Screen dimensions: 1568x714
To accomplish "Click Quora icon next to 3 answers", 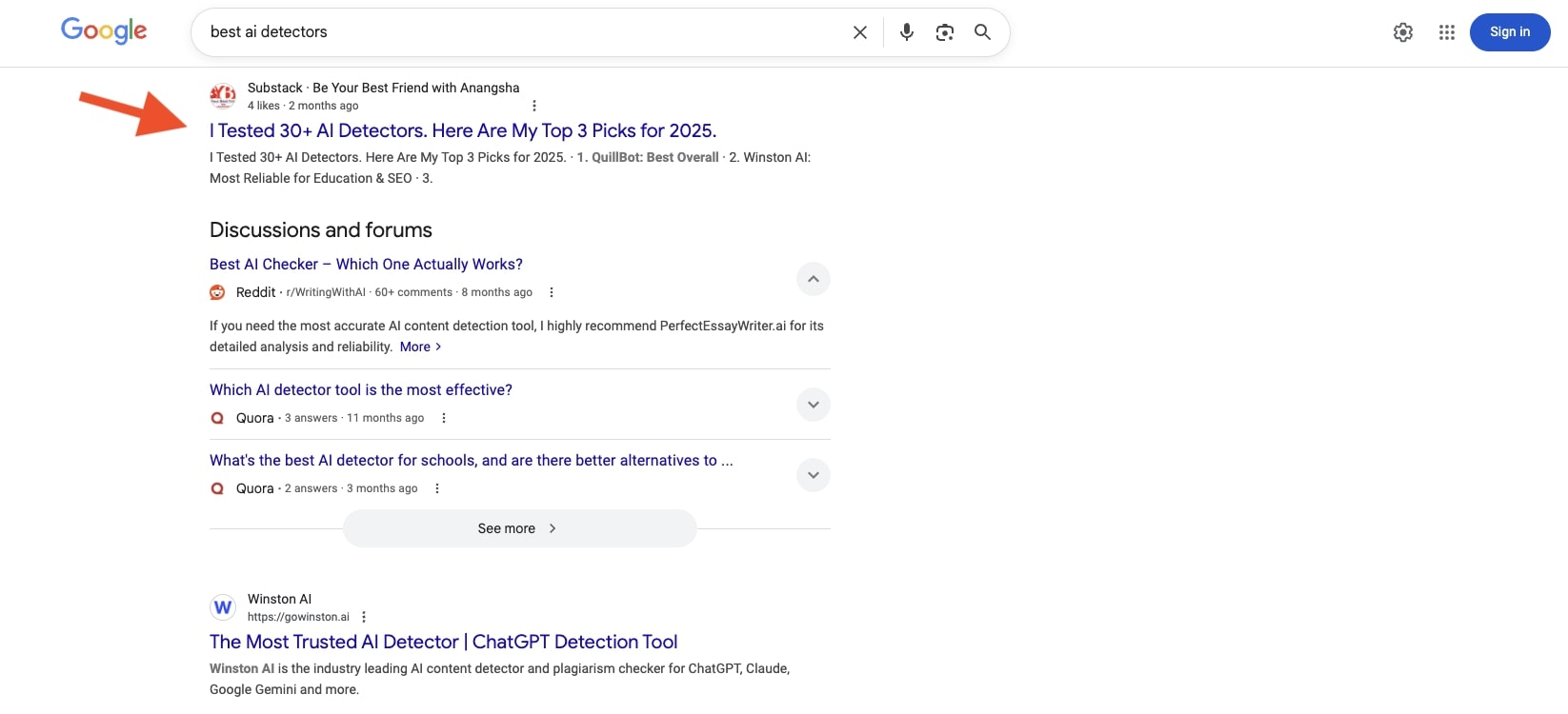I will (217, 418).
